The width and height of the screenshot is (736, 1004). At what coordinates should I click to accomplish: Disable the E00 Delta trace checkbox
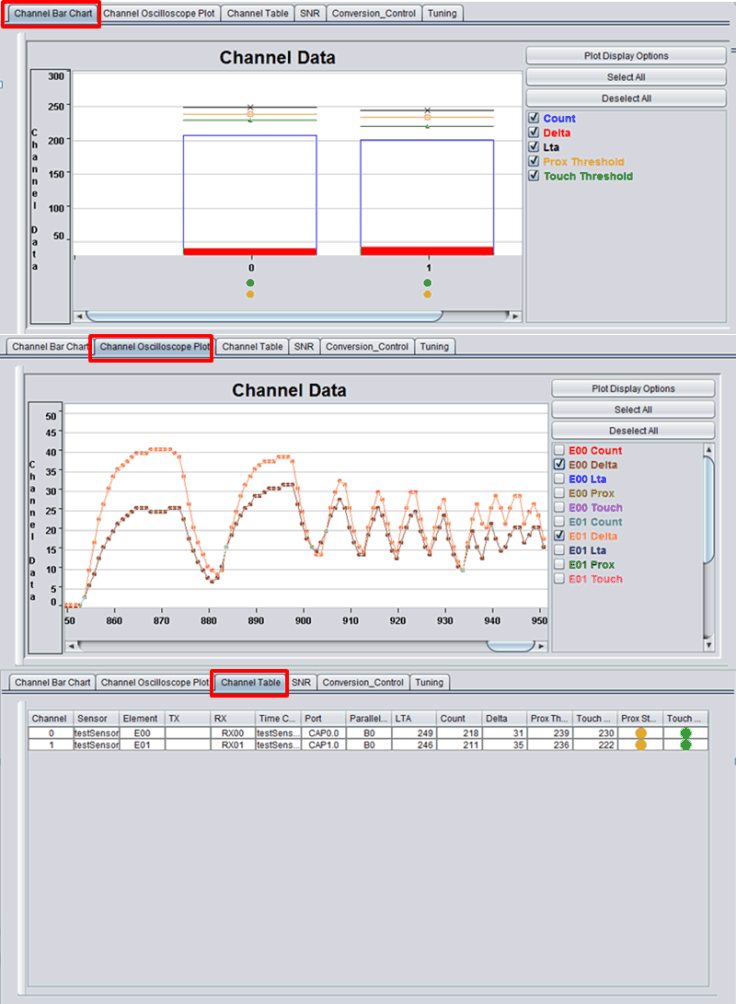point(559,464)
